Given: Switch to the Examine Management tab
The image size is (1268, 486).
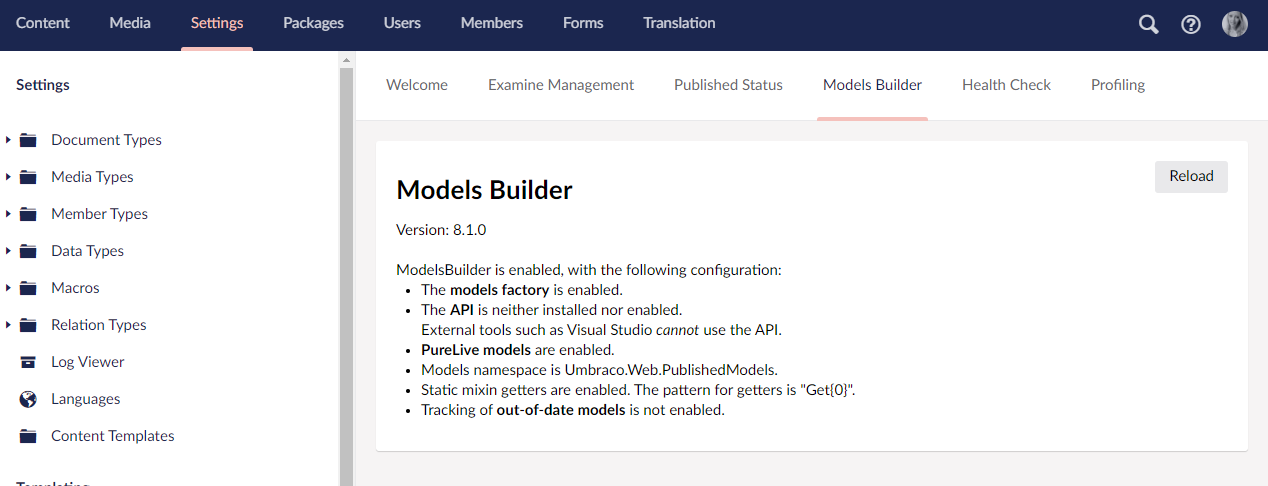Looking at the screenshot, I should coord(561,85).
